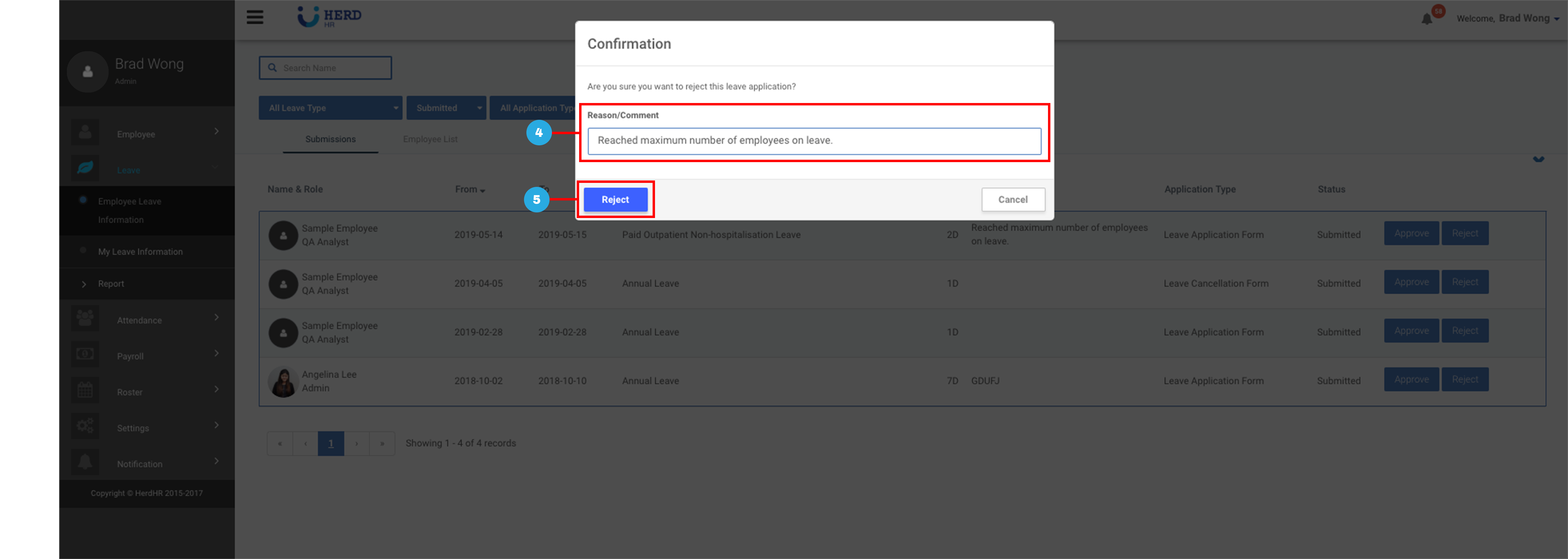Open the hamburger navigation menu
The height and width of the screenshot is (559, 1568).
[x=255, y=18]
